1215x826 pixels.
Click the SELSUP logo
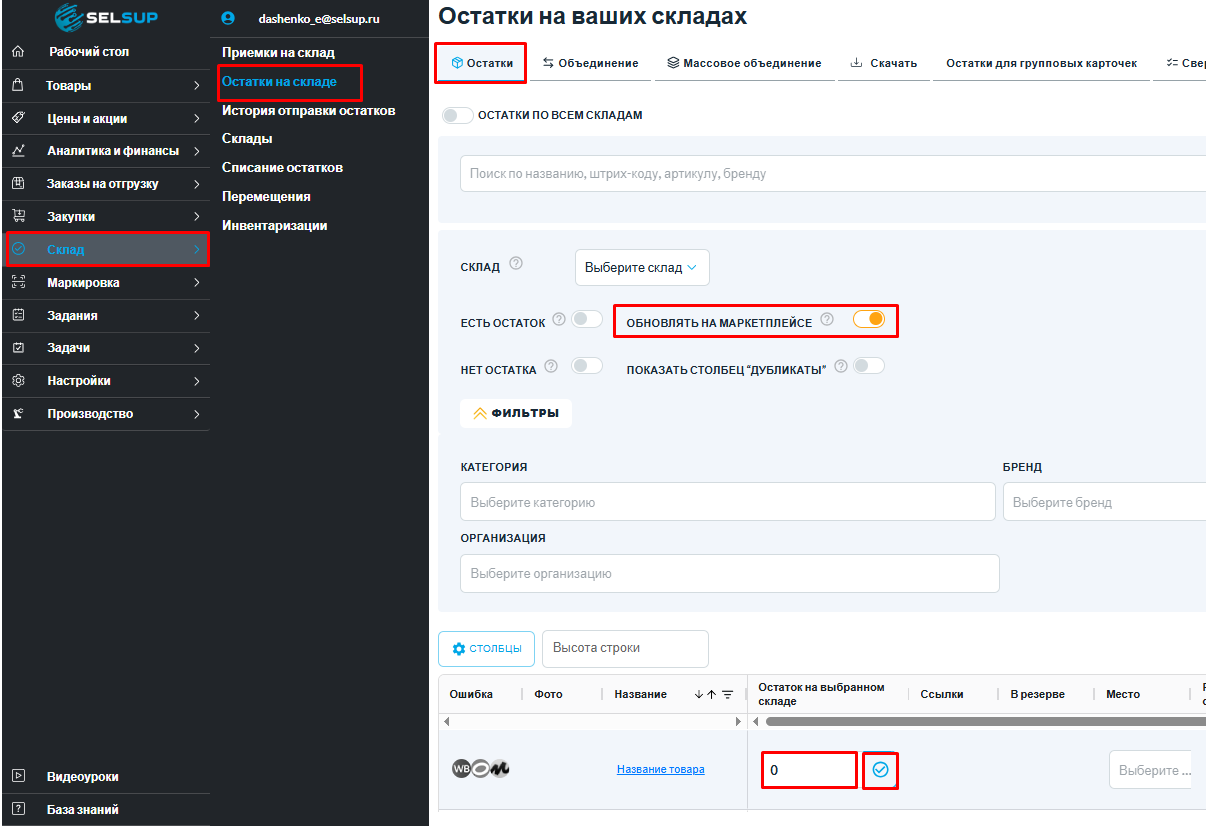pos(106,17)
